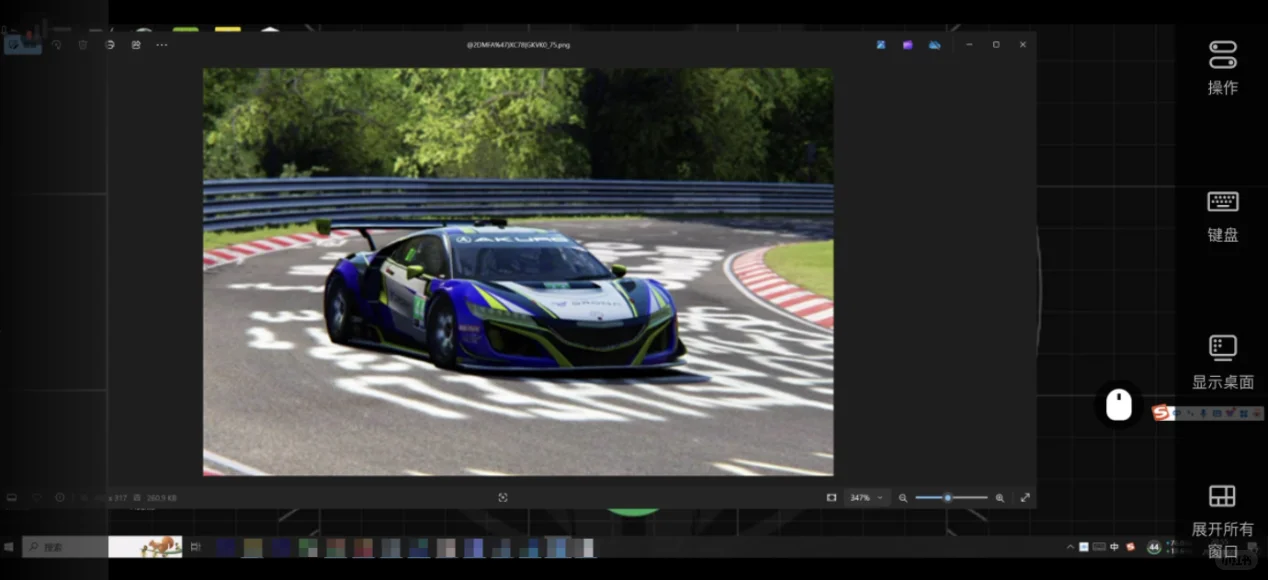Tap the floating mouse button

point(1118,405)
